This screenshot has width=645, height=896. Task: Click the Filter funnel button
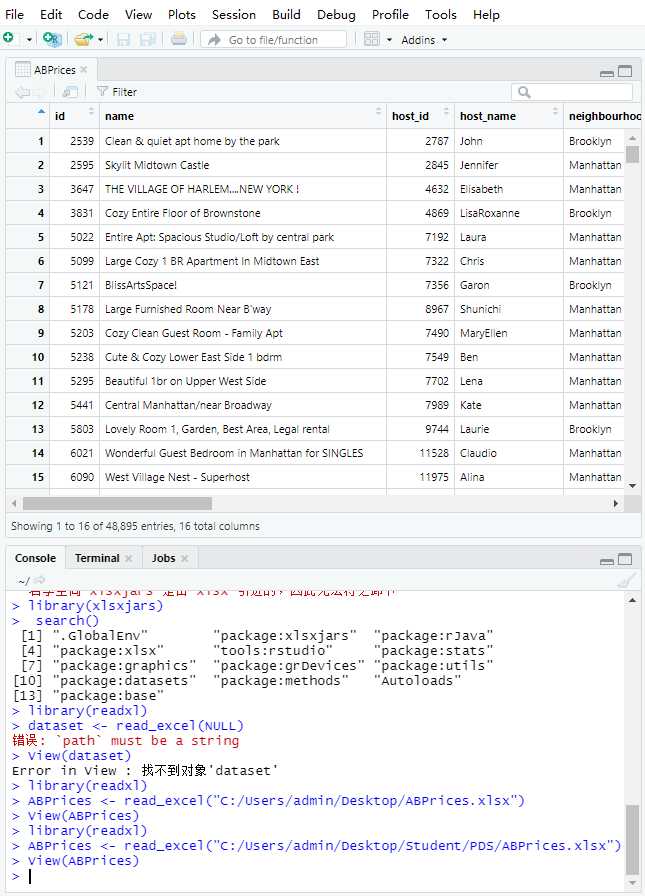(116, 92)
